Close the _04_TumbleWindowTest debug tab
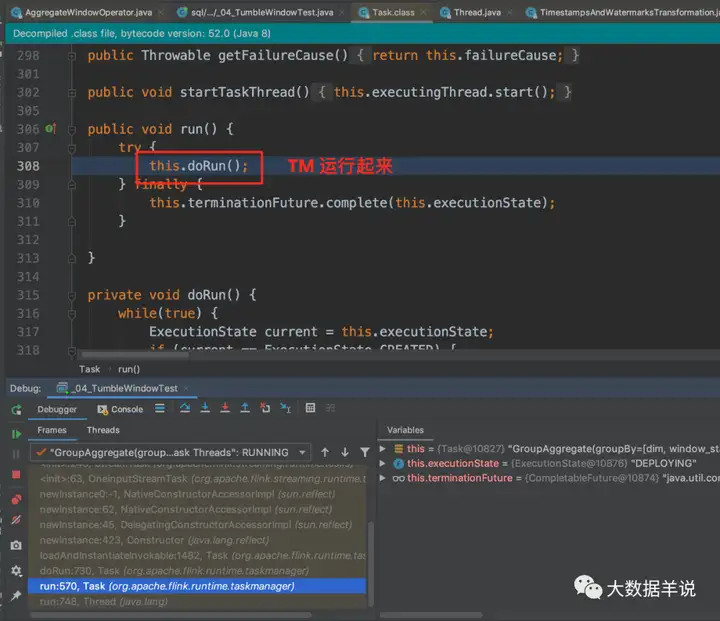This screenshot has height=621, width=720. click(x=186, y=389)
